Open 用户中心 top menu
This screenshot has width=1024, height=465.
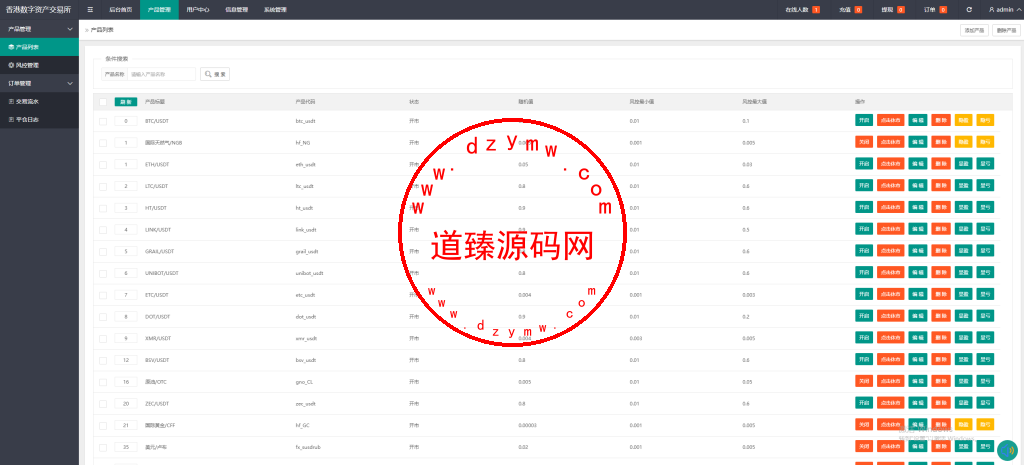point(197,10)
